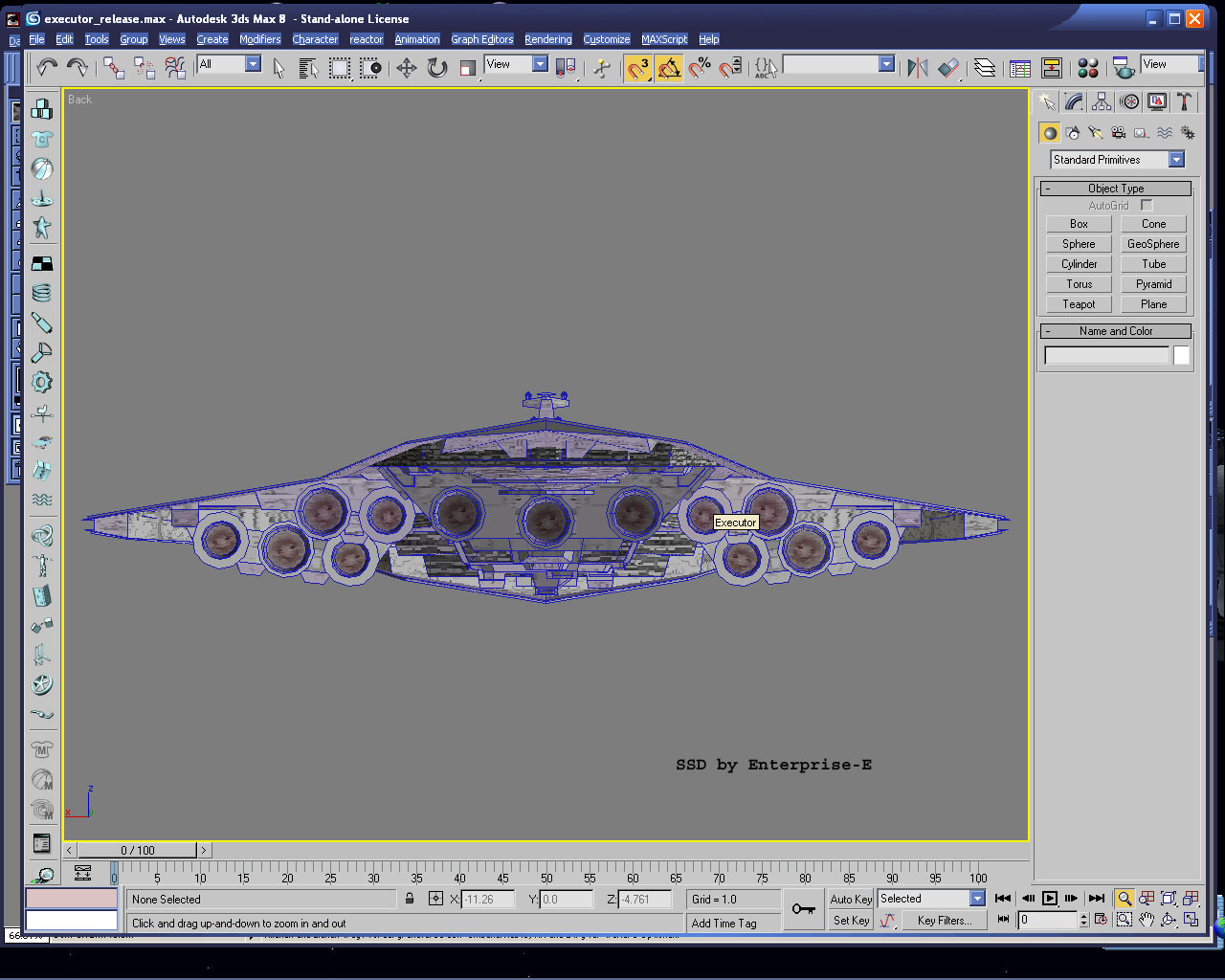Create reactor Rigid Body Collection icon
This screenshot has width=1225, height=980.
pyautogui.click(x=42, y=108)
